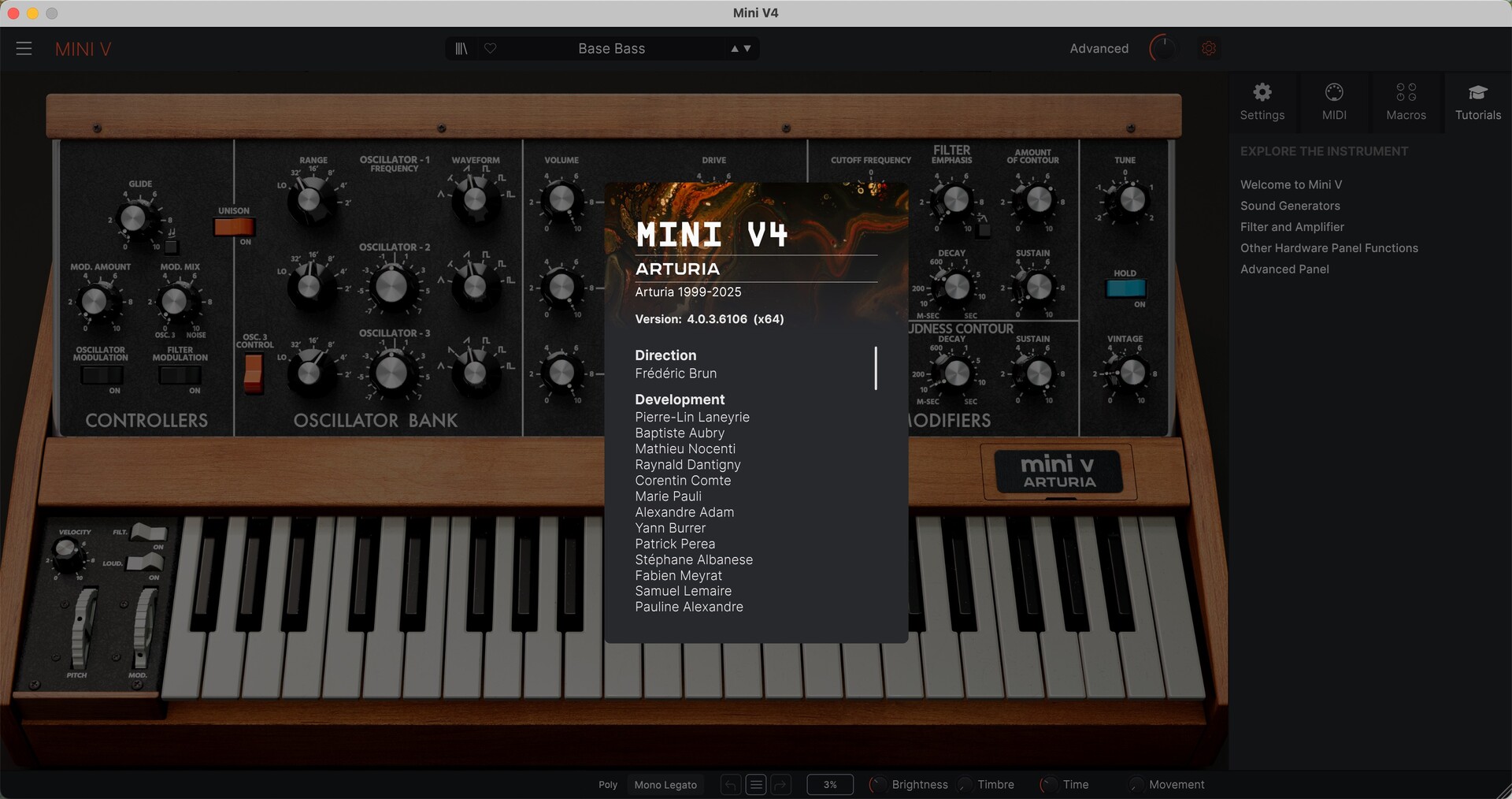Screen dimensions: 1512x799
Task: Select next preset with down arrow
Action: tap(747, 49)
